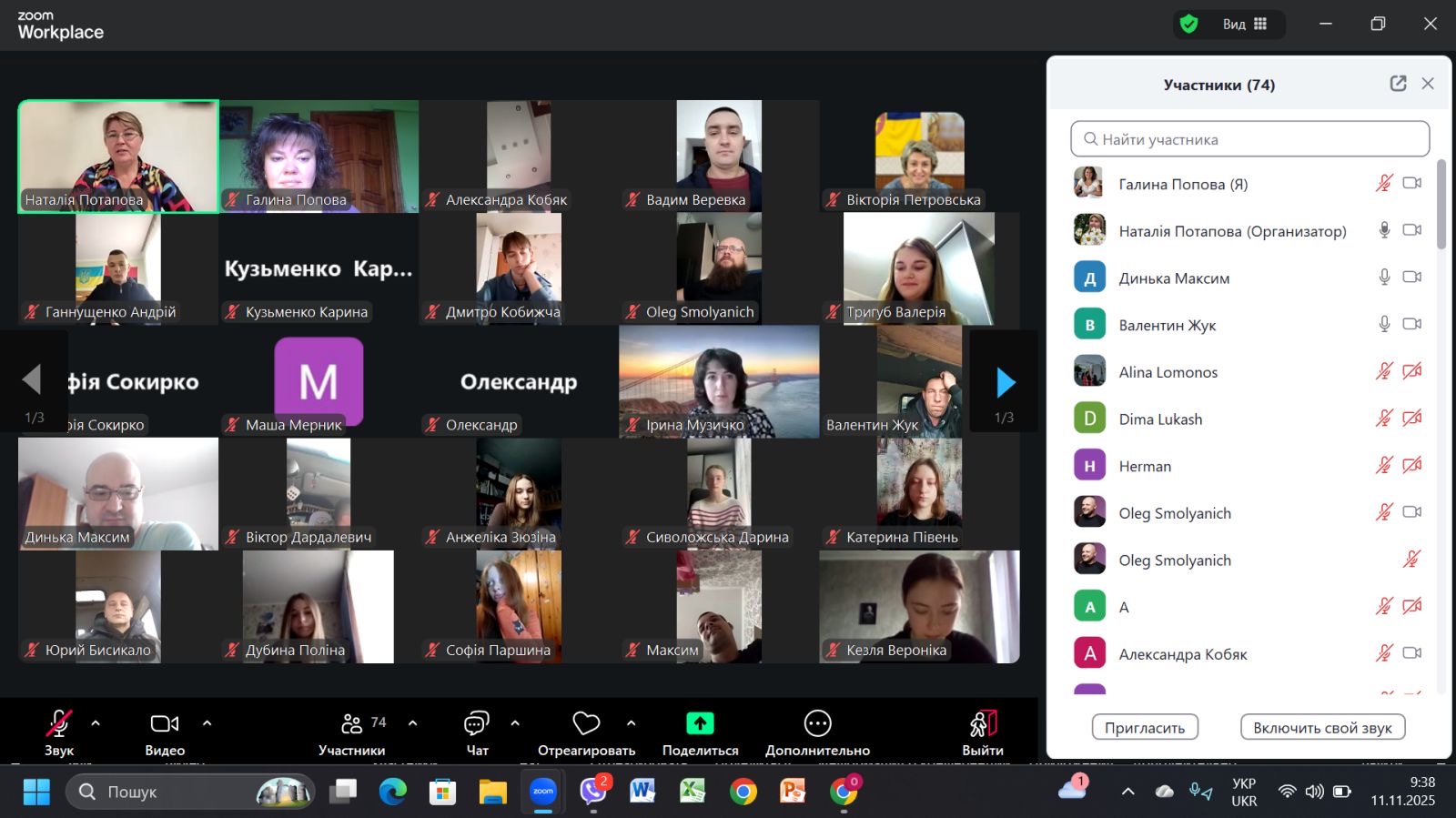This screenshot has width=1456, height=818.
Task: Expand audio options arrow beside Звук
Action: point(96,723)
